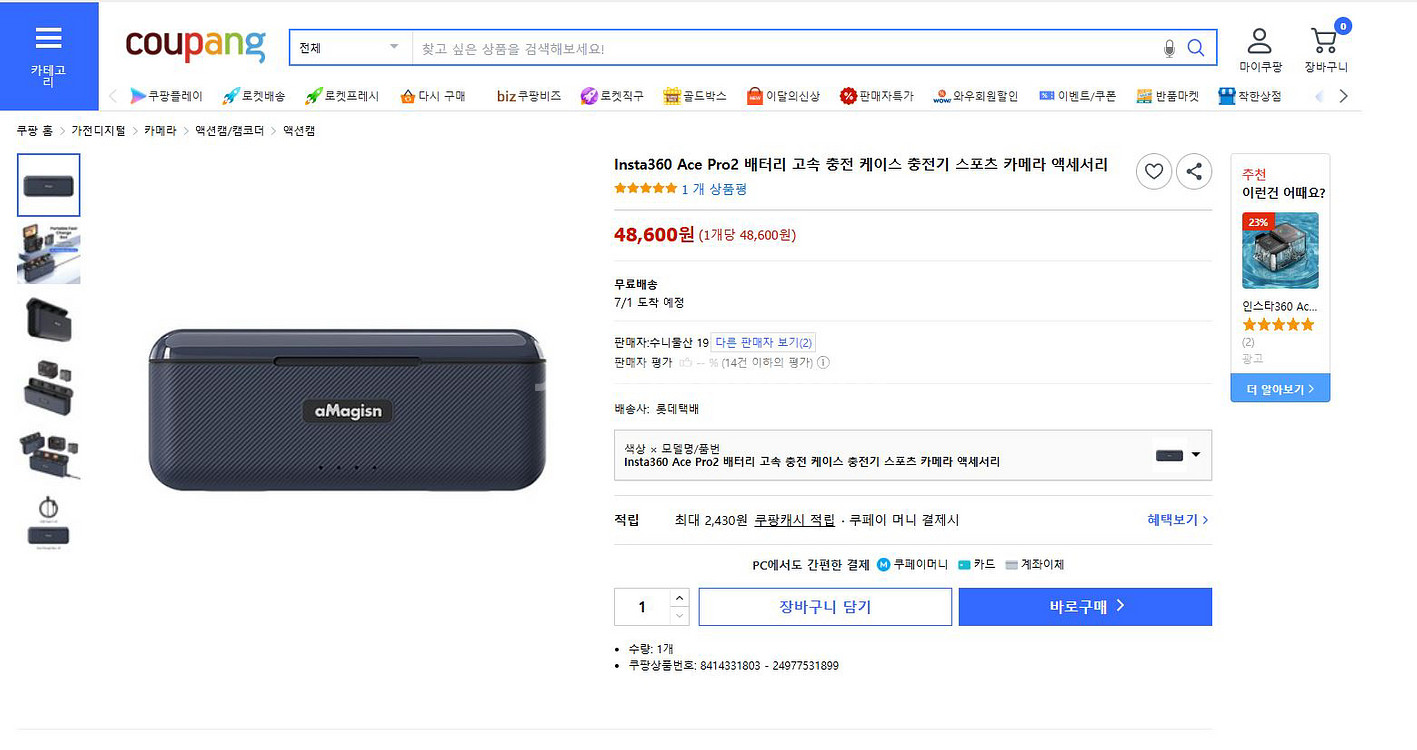Image resolution: width=1417 pixels, height=750 pixels.
Task: Click the seller rating info icon
Action: click(824, 363)
